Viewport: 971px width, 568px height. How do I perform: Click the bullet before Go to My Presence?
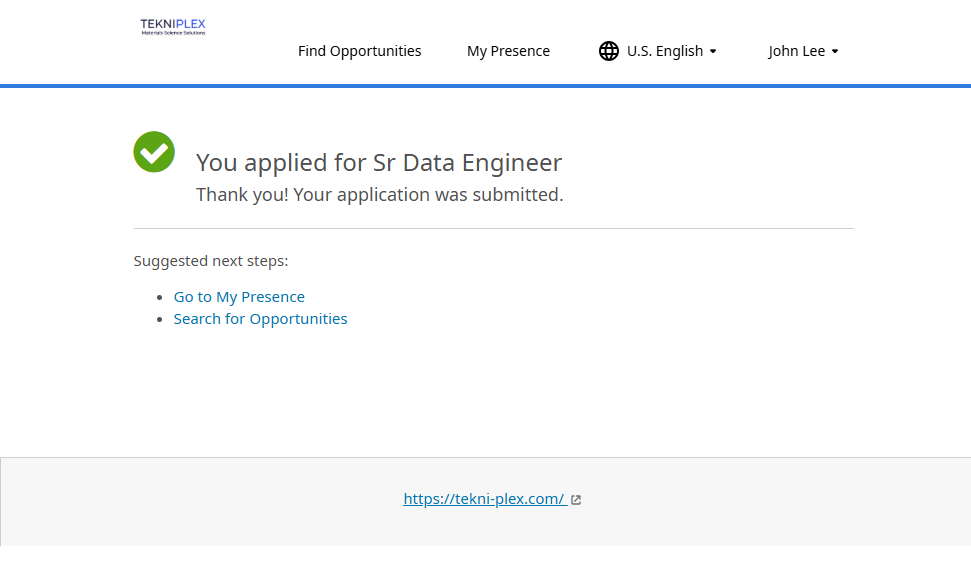tap(160, 298)
